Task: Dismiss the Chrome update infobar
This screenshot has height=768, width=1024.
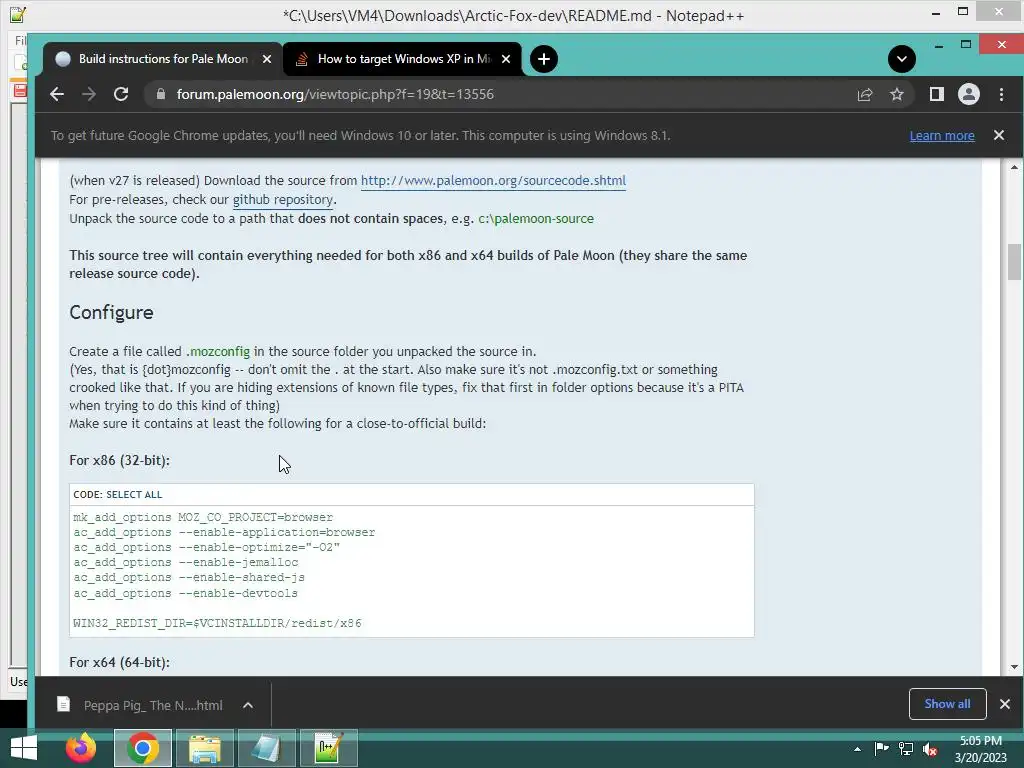Action: [999, 135]
